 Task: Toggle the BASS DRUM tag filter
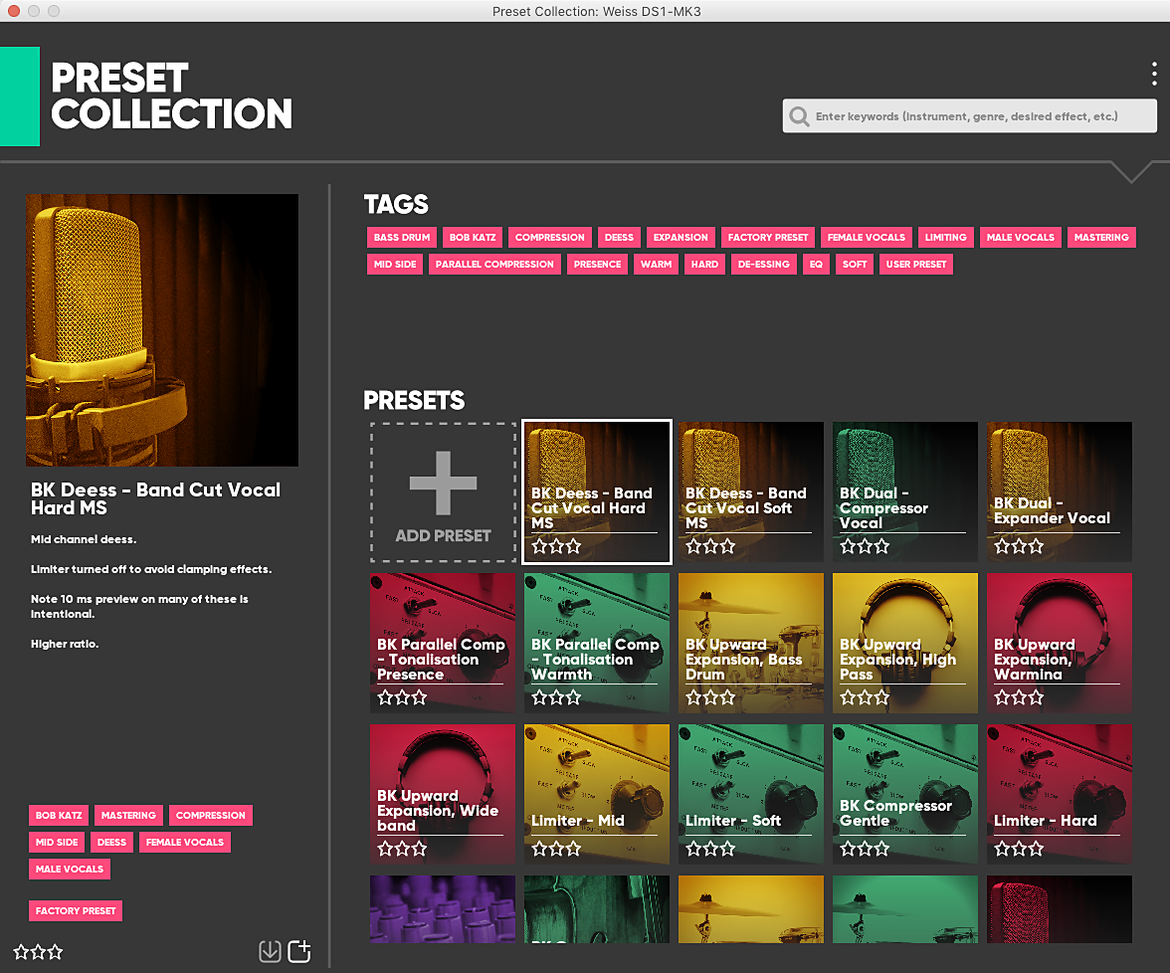tap(401, 237)
